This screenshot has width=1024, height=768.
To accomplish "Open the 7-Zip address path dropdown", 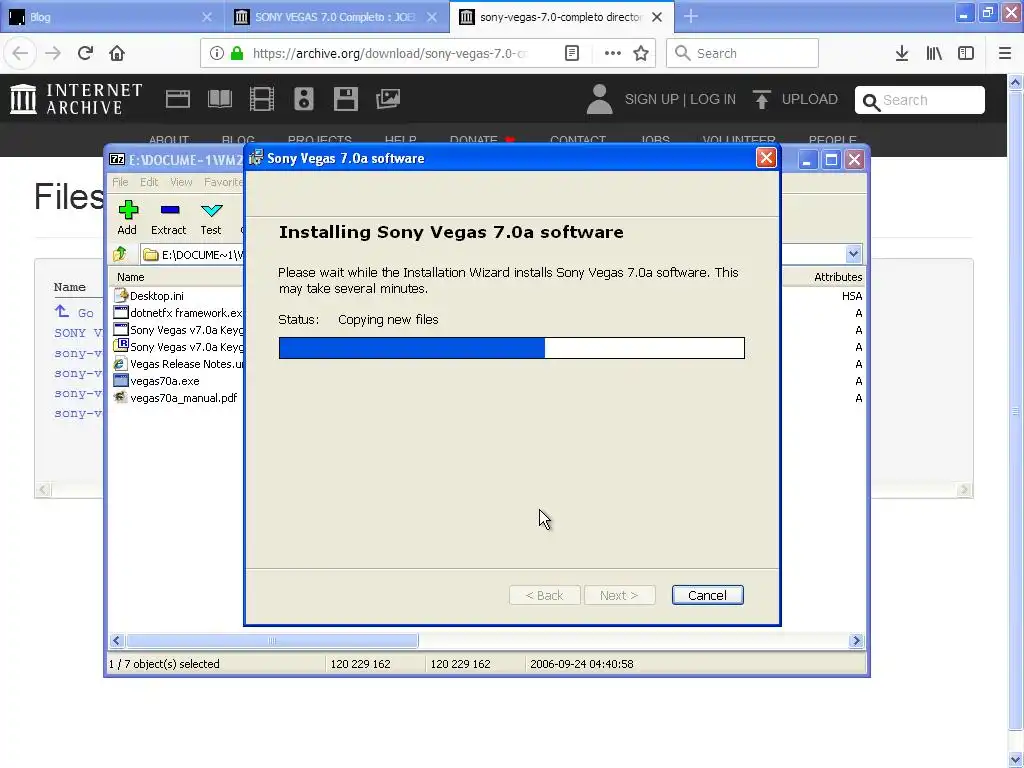I will [x=853, y=254].
